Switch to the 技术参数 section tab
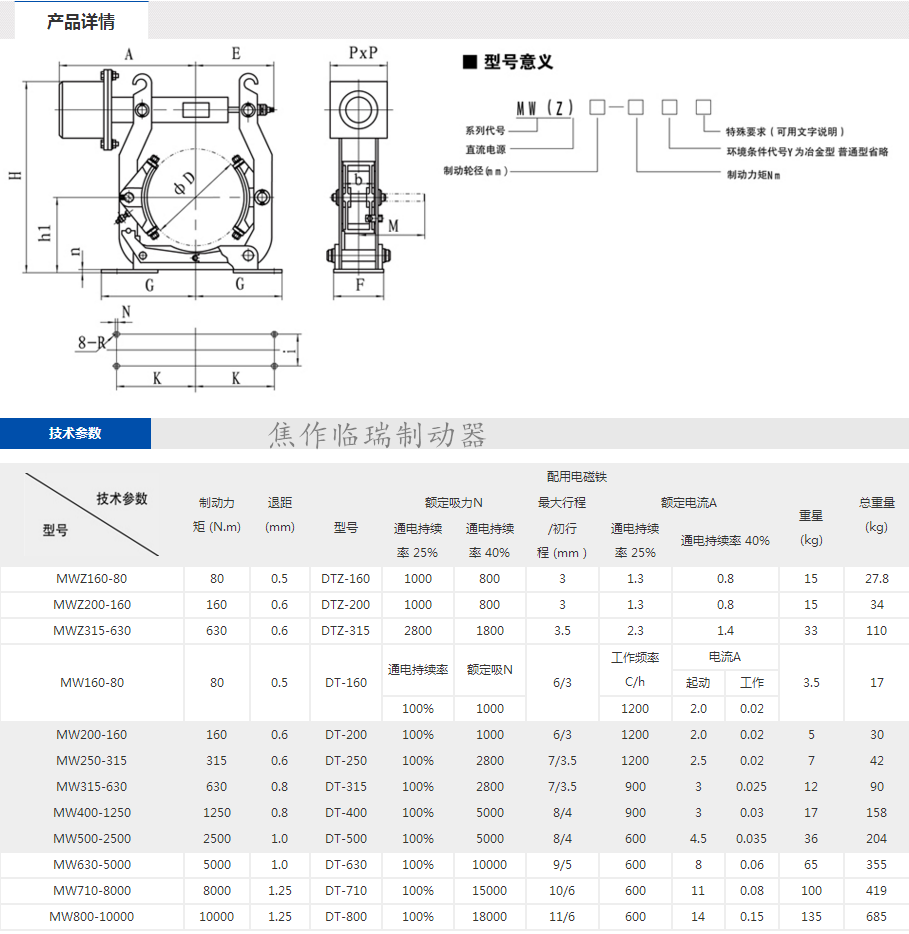 coord(75,434)
